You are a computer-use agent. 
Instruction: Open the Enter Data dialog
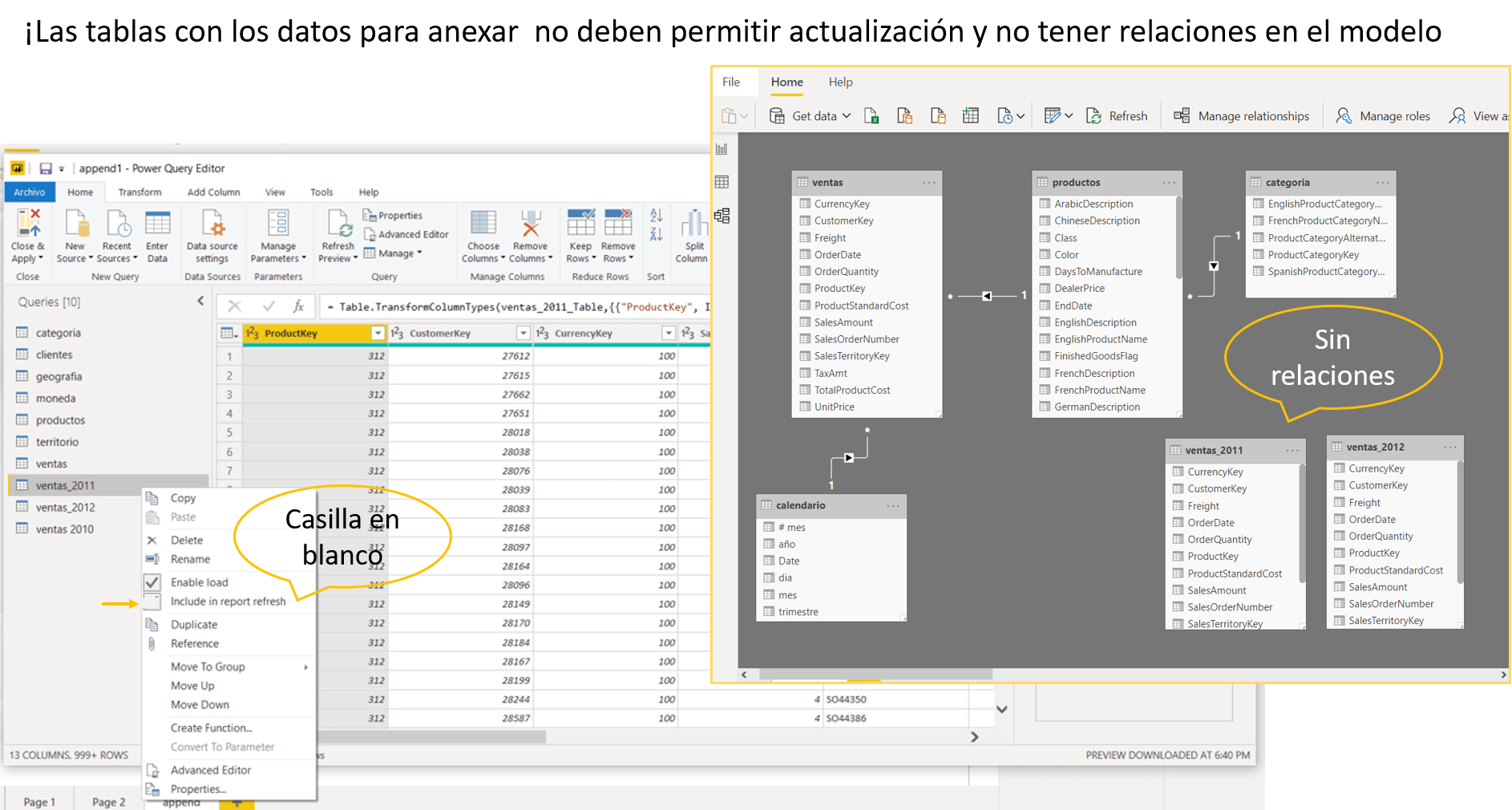pyautogui.click(x=158, y=237)
